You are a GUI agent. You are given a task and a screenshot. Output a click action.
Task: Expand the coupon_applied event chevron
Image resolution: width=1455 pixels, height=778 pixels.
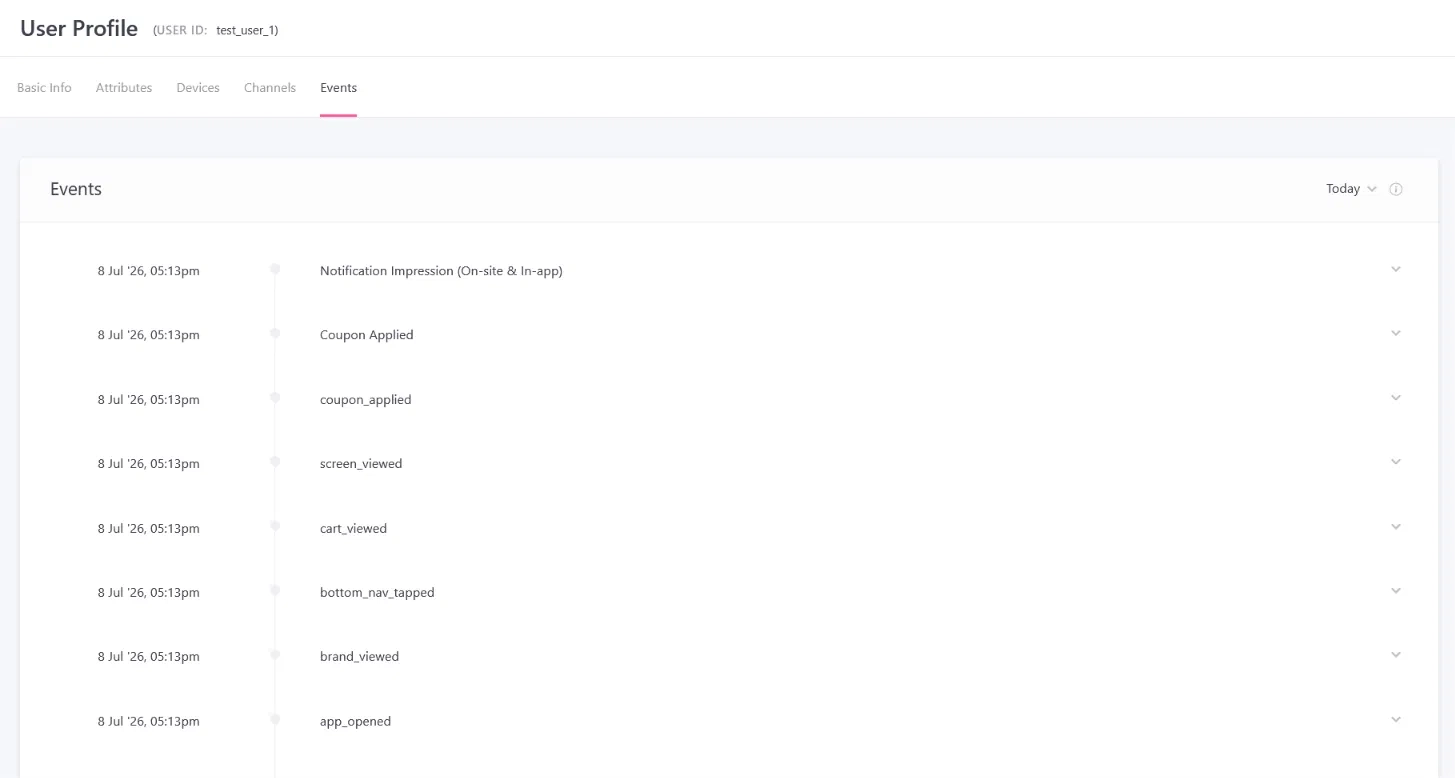pyautogui.click(x=1396, y=398)
